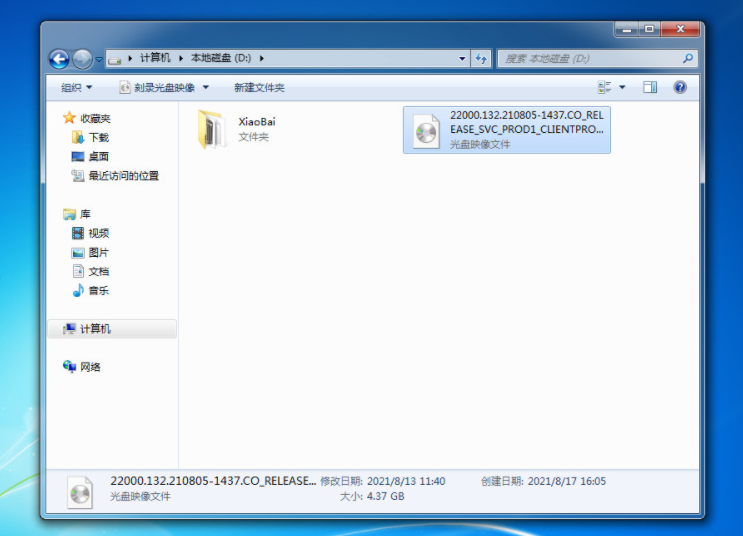743x536 pixels.
Task: Click the 库 libraries icon
Action: (x=69, y=214)
